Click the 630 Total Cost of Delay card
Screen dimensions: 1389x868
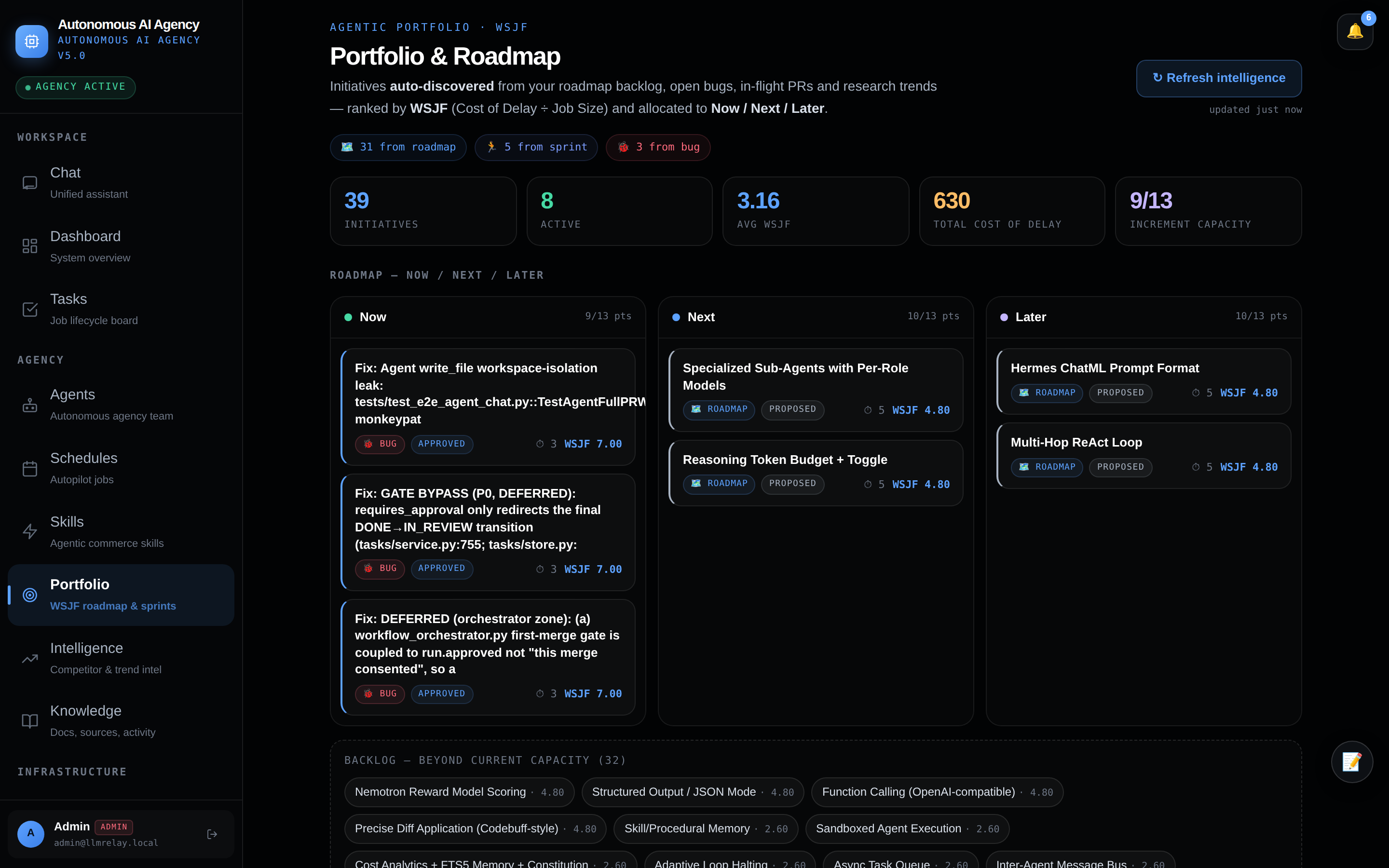[x=1012, y=211]
